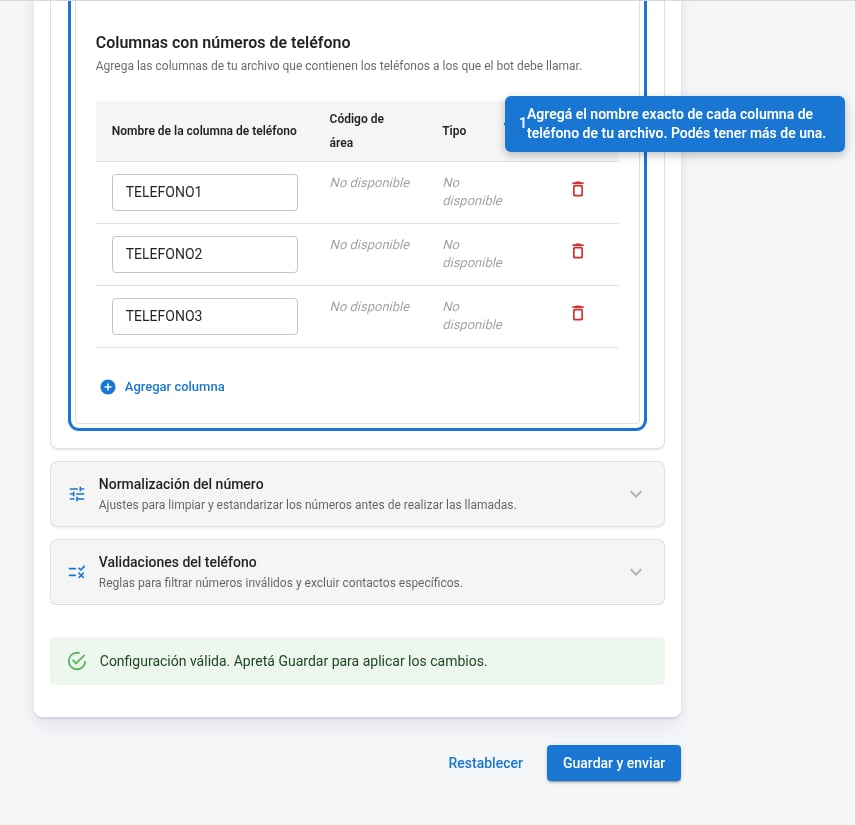Viewport: 855px width, 825px height.
Task: Click the Ajustes para limpiar y estandarizar description
Action: 308,505
